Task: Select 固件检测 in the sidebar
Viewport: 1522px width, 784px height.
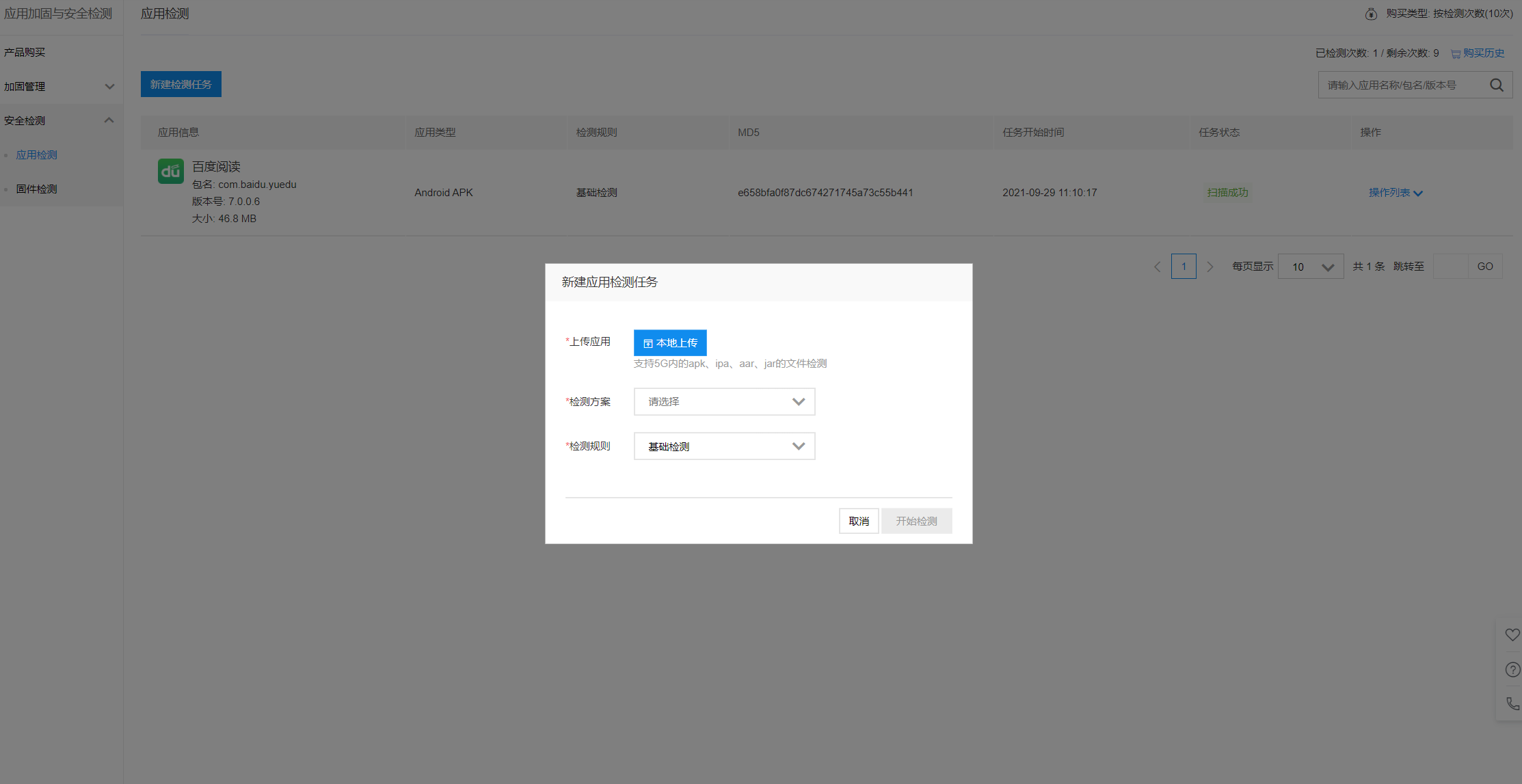Action: pyautogui.click(x=37, y=189)
